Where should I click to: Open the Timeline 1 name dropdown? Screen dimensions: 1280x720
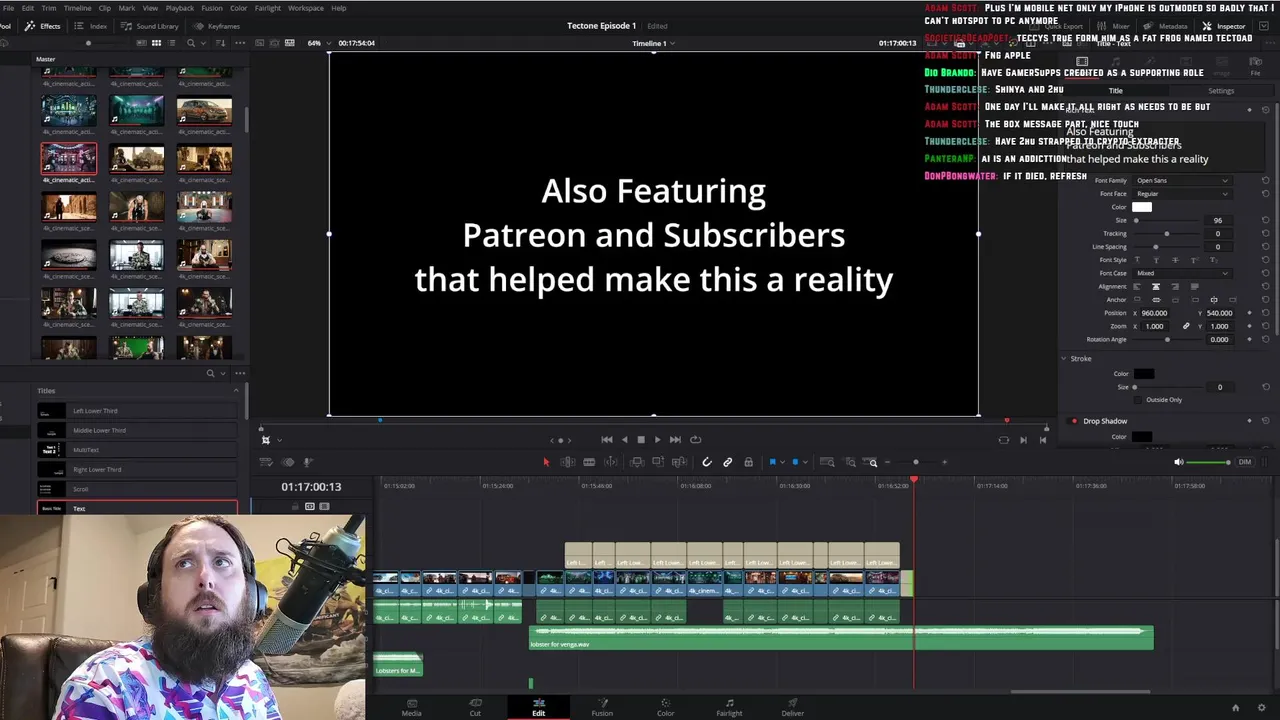[x=653, y=43]
